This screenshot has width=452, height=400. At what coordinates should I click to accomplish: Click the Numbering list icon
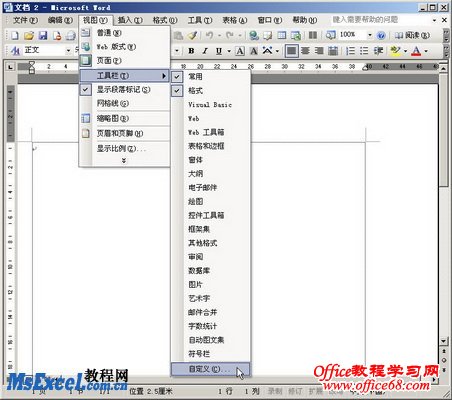[350, 51]
